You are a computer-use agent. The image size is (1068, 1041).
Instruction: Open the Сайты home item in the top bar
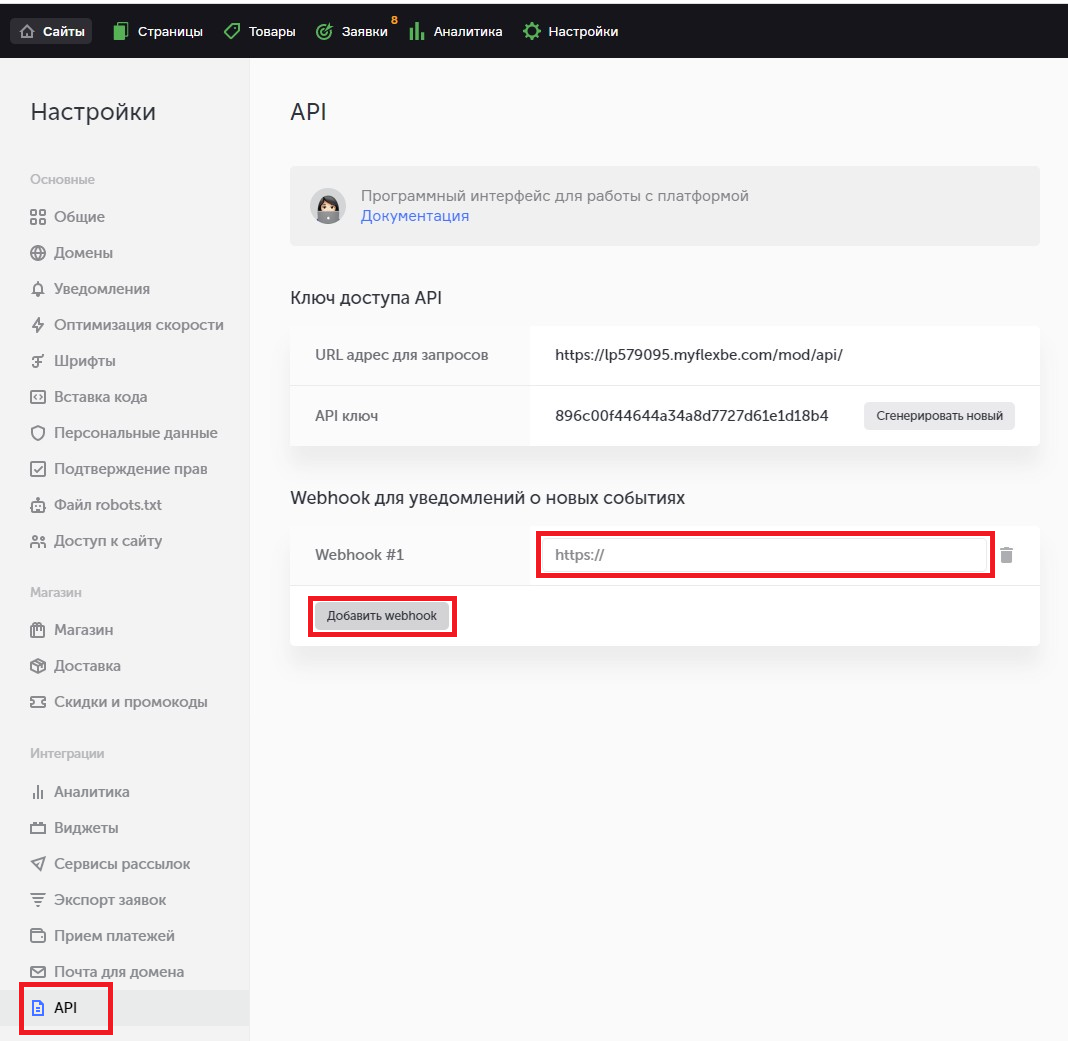click(52, 31)
